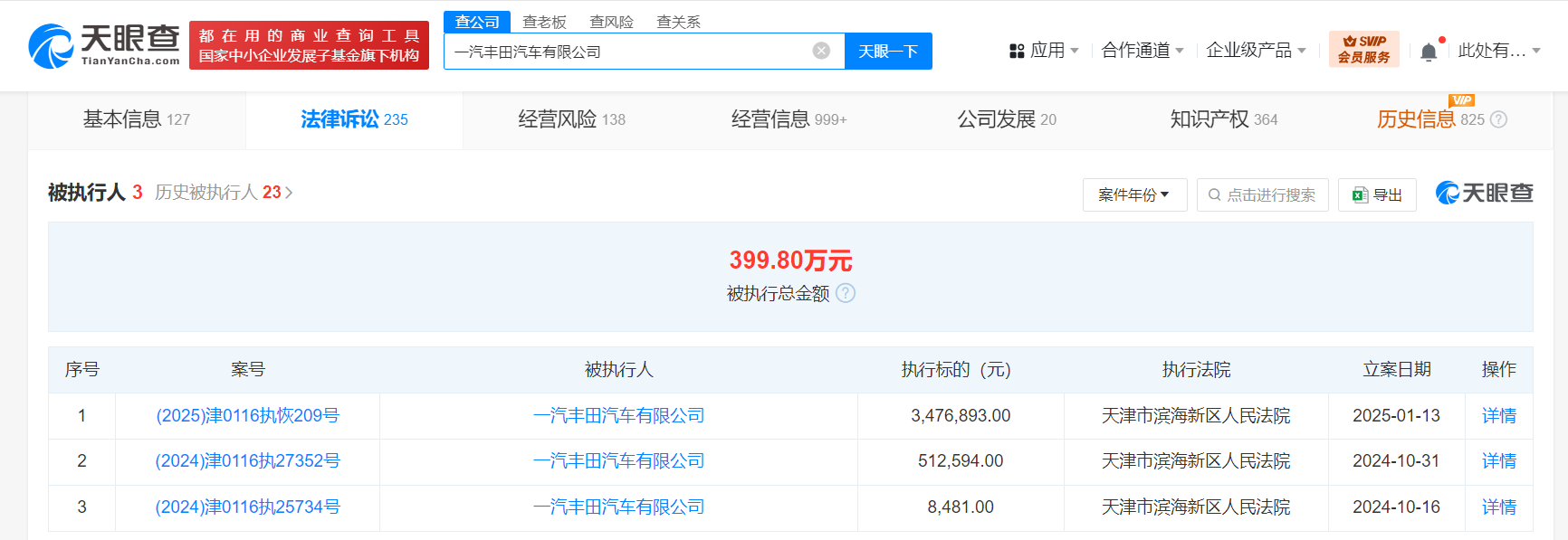Open 一汽丰田汽车有限公司 link in row 3
Viewport: 1568px width, 540px height.
[618, 507]
